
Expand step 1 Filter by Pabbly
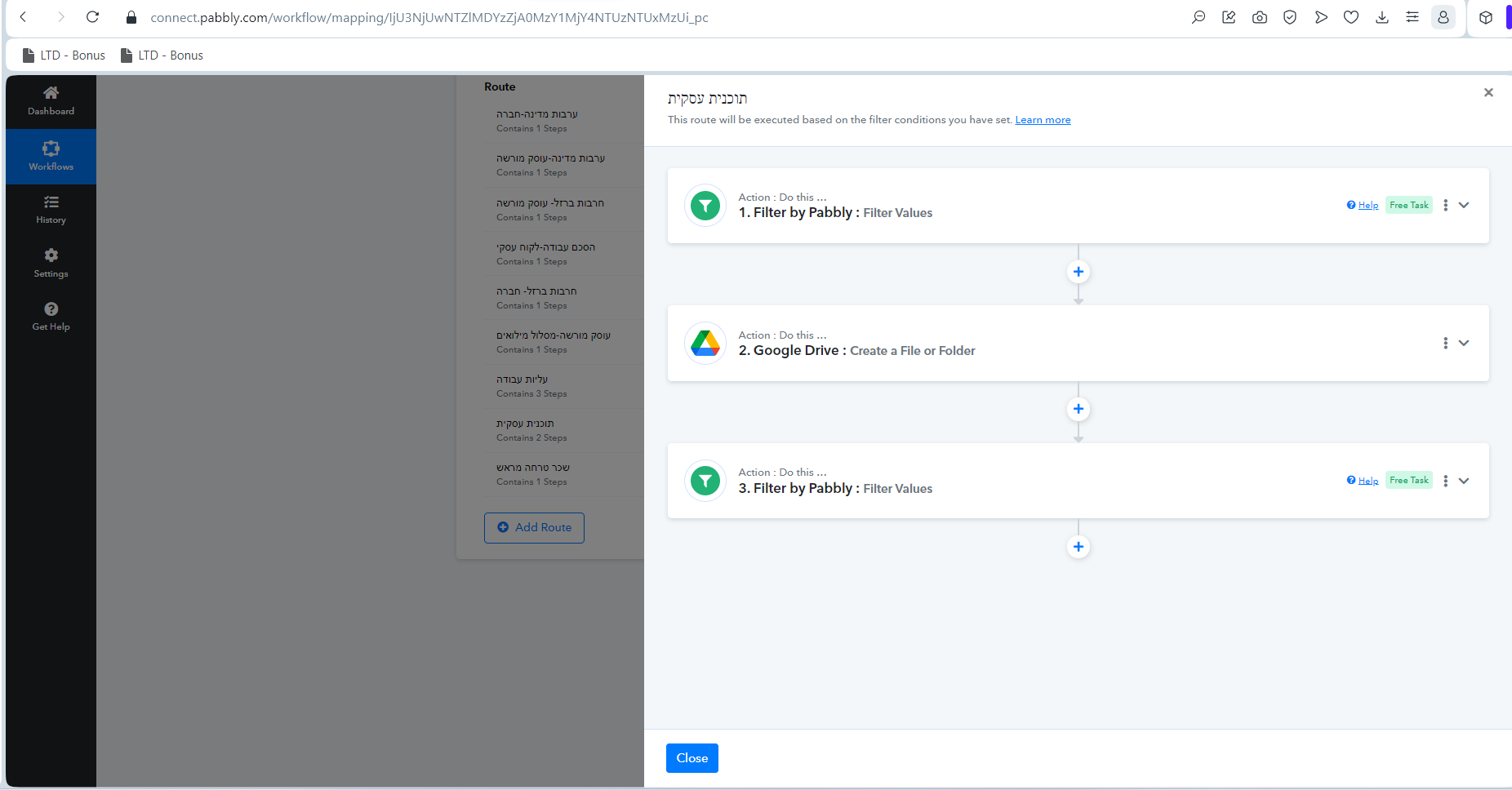[1464, 206]
